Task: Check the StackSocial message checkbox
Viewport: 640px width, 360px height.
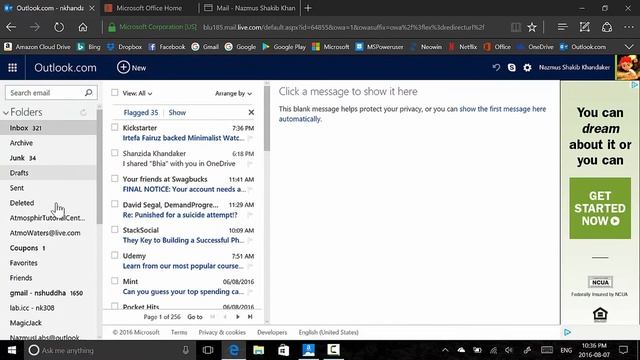Action: [x=115, y=230]
